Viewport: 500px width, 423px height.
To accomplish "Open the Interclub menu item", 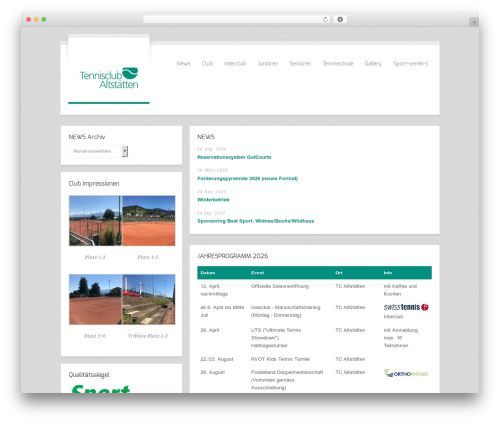I will point(235,63).
